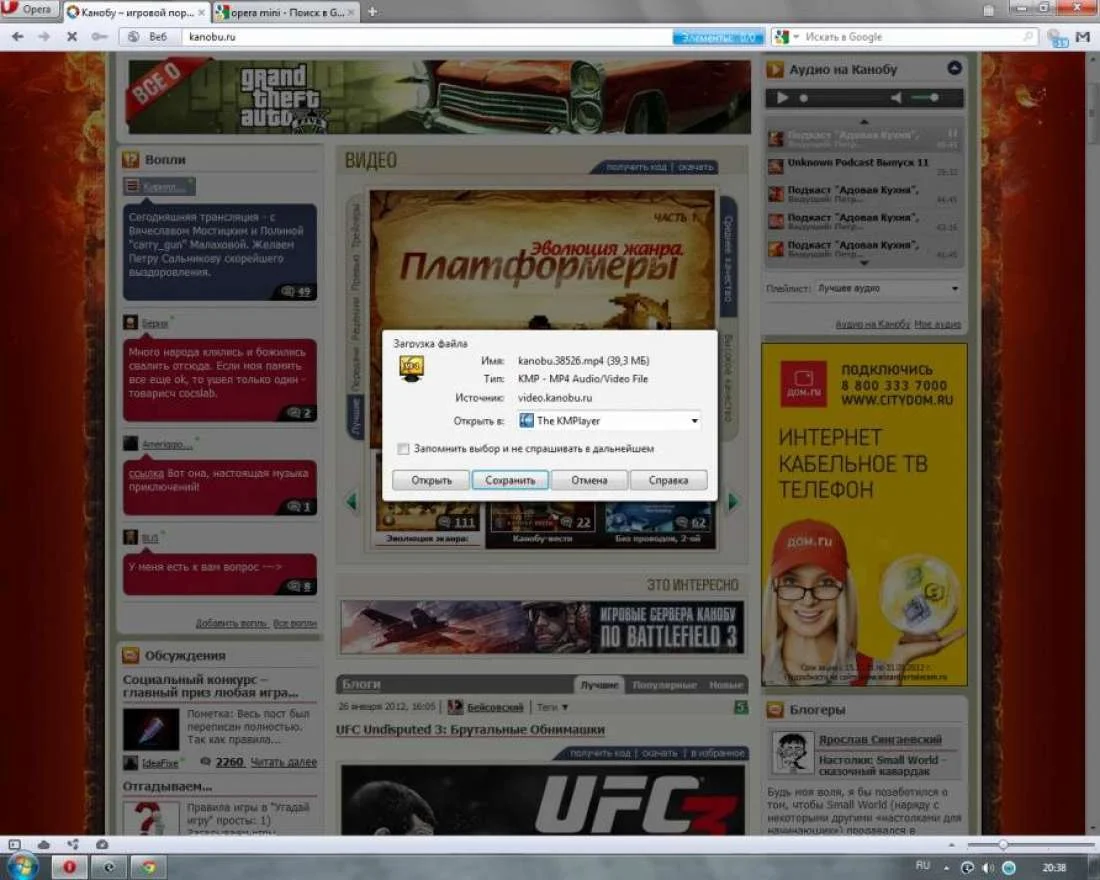
Task: Open the Battlefield 3 servers banner
Action: tap(542, 627)
